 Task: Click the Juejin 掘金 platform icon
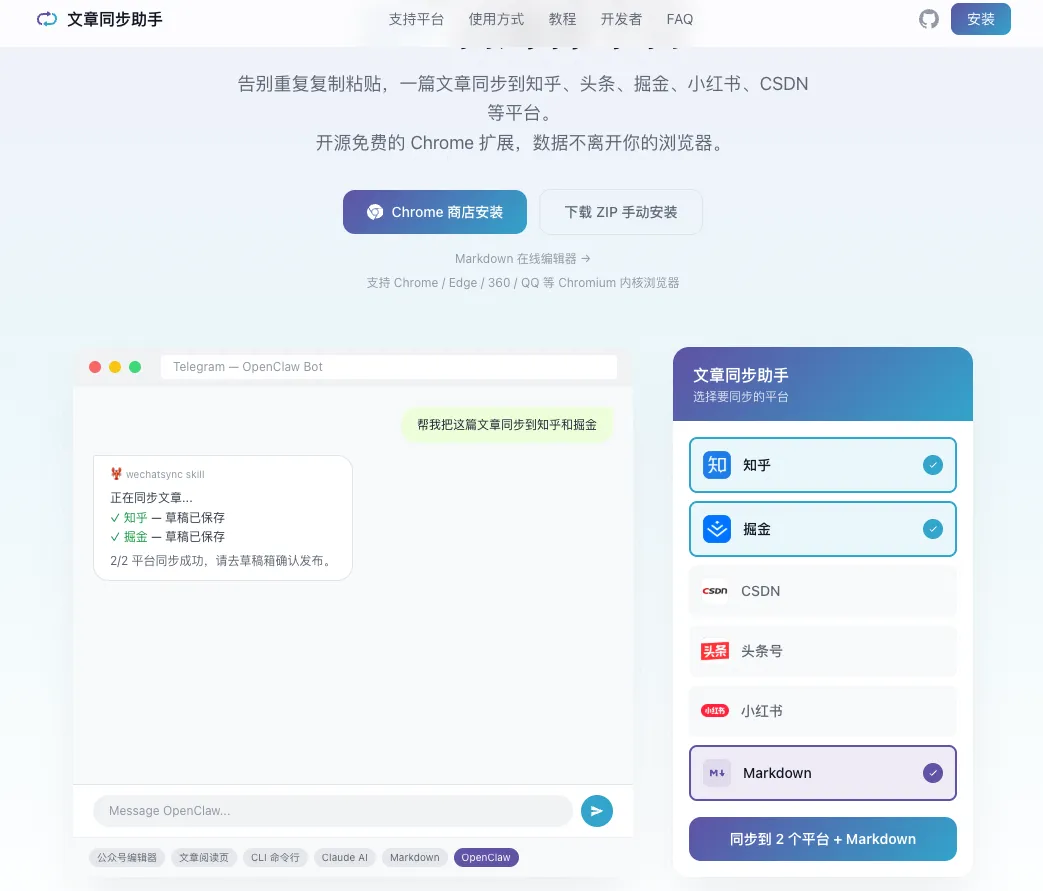click(716, 529)
